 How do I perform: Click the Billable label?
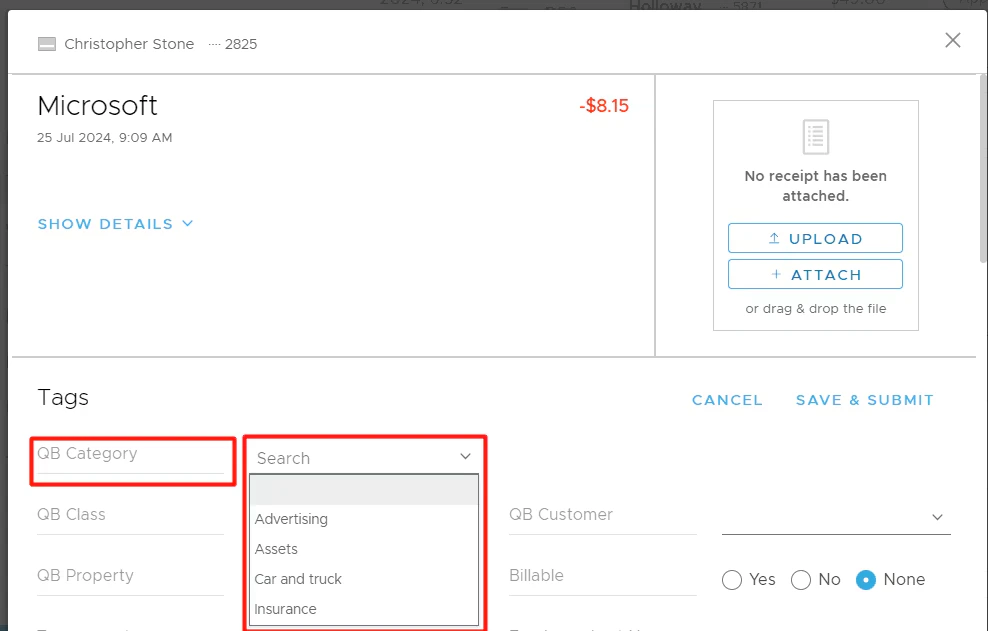pos(536,576)
